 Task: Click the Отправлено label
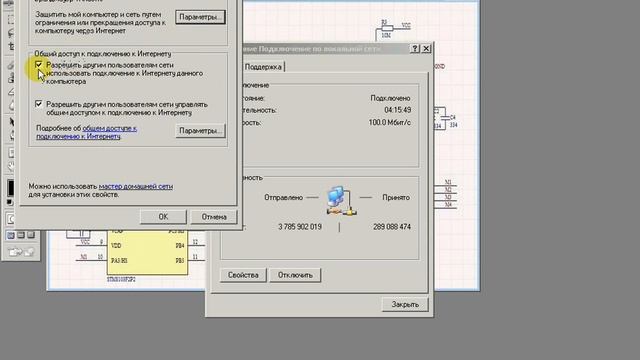(x=283, y=197)
